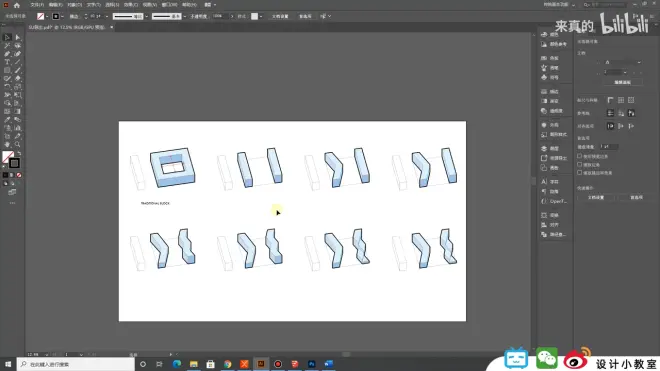Open the Swatches panel icon
Screen dimensions: 660x371
[544, 58]
